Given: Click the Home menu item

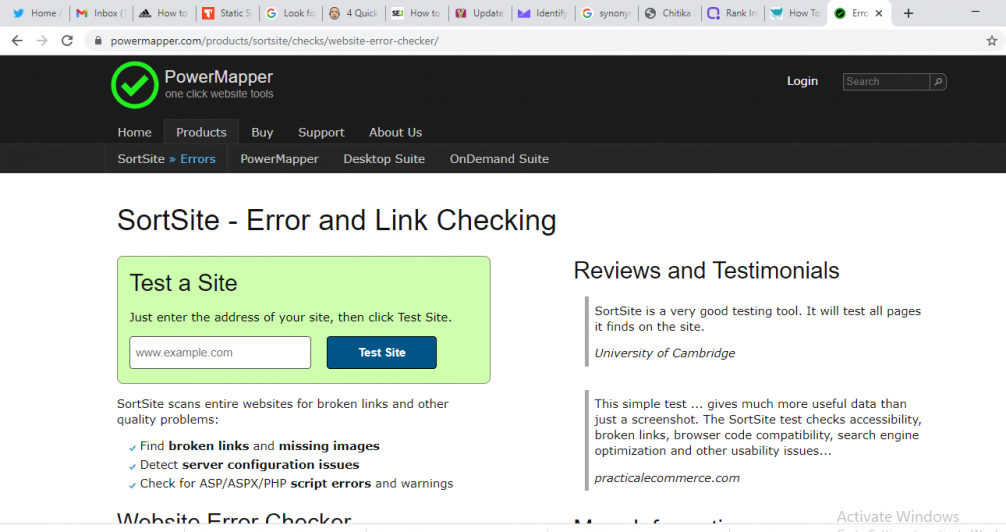Looking at the screenshot, I should 134,132.
